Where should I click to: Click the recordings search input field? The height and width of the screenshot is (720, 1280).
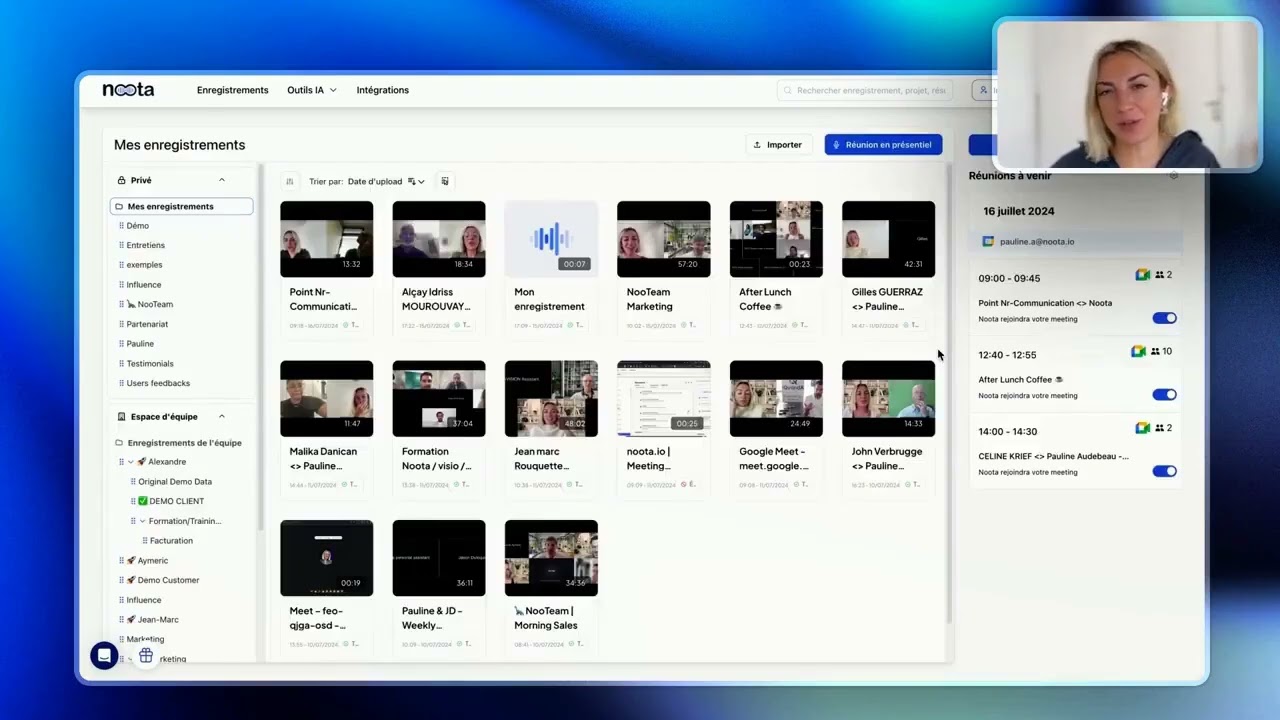click(x=864, y=90)
